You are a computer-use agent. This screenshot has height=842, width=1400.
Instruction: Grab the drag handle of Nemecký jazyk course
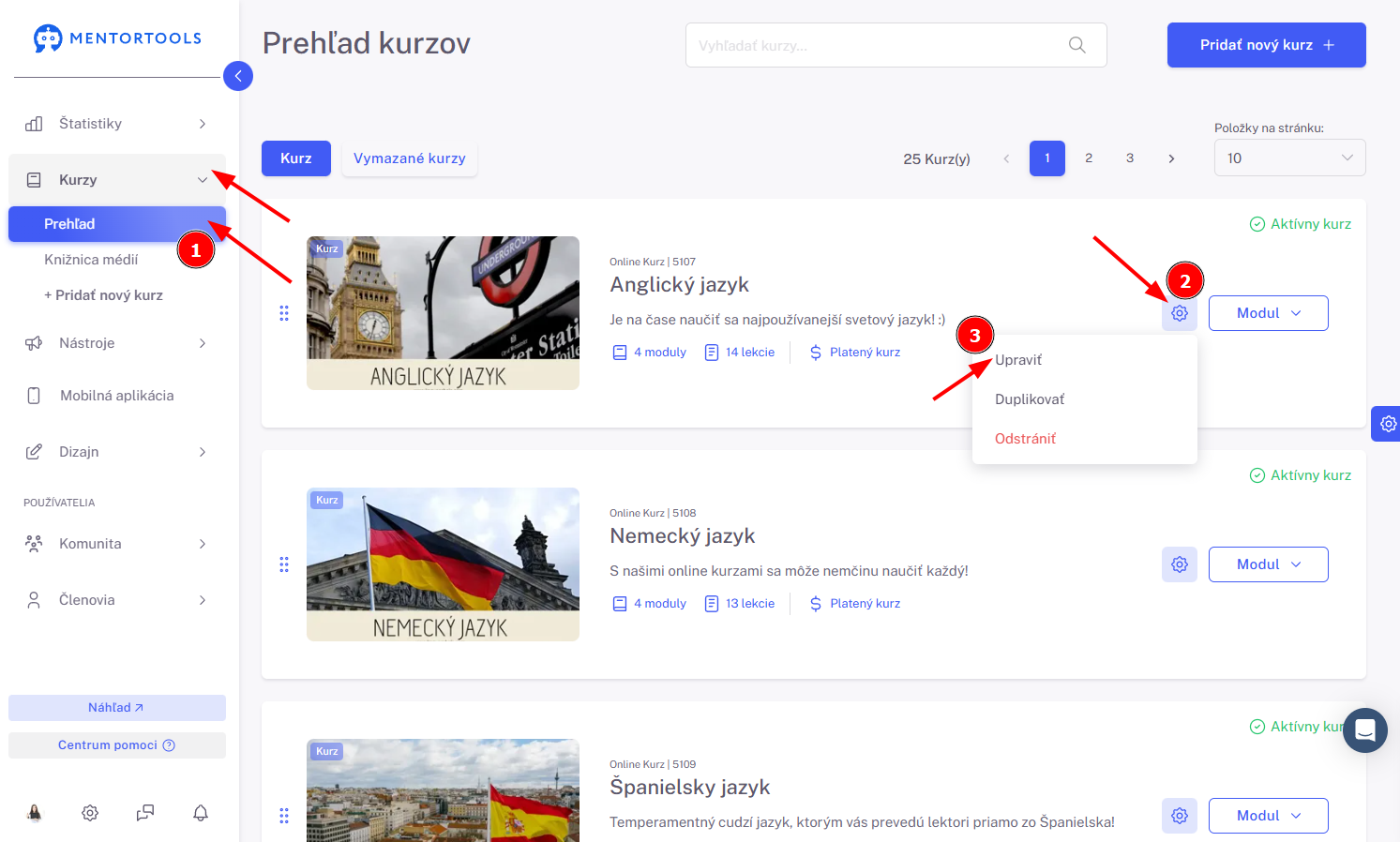(x=284, y=564)
